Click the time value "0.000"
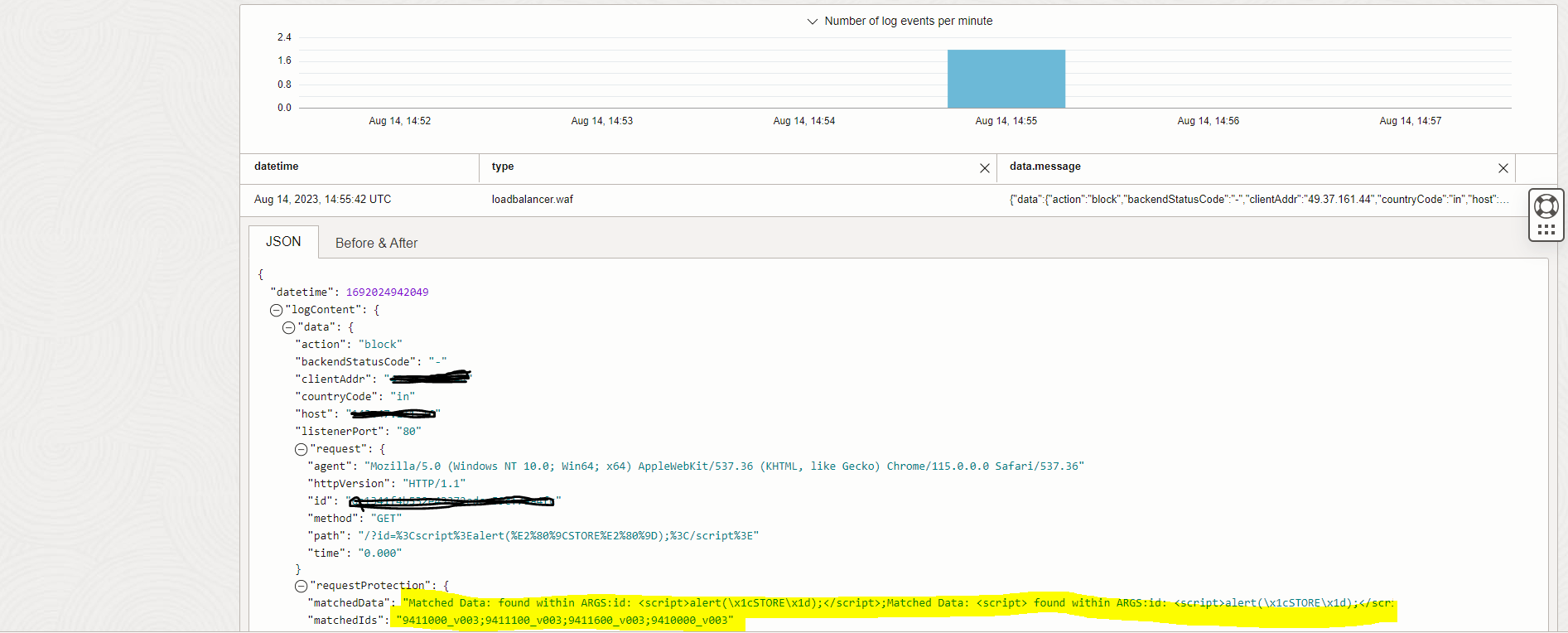This screenshot has height=633, width=1568. click(x=380, y=553)
